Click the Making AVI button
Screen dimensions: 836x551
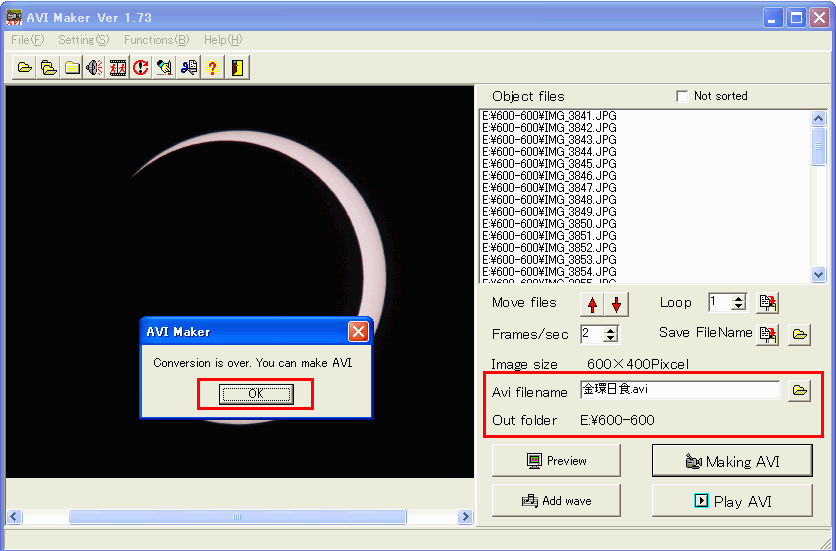pos(730,461)
